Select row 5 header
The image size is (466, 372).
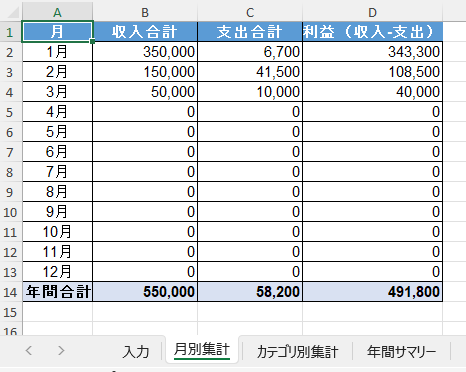[11, 112]
